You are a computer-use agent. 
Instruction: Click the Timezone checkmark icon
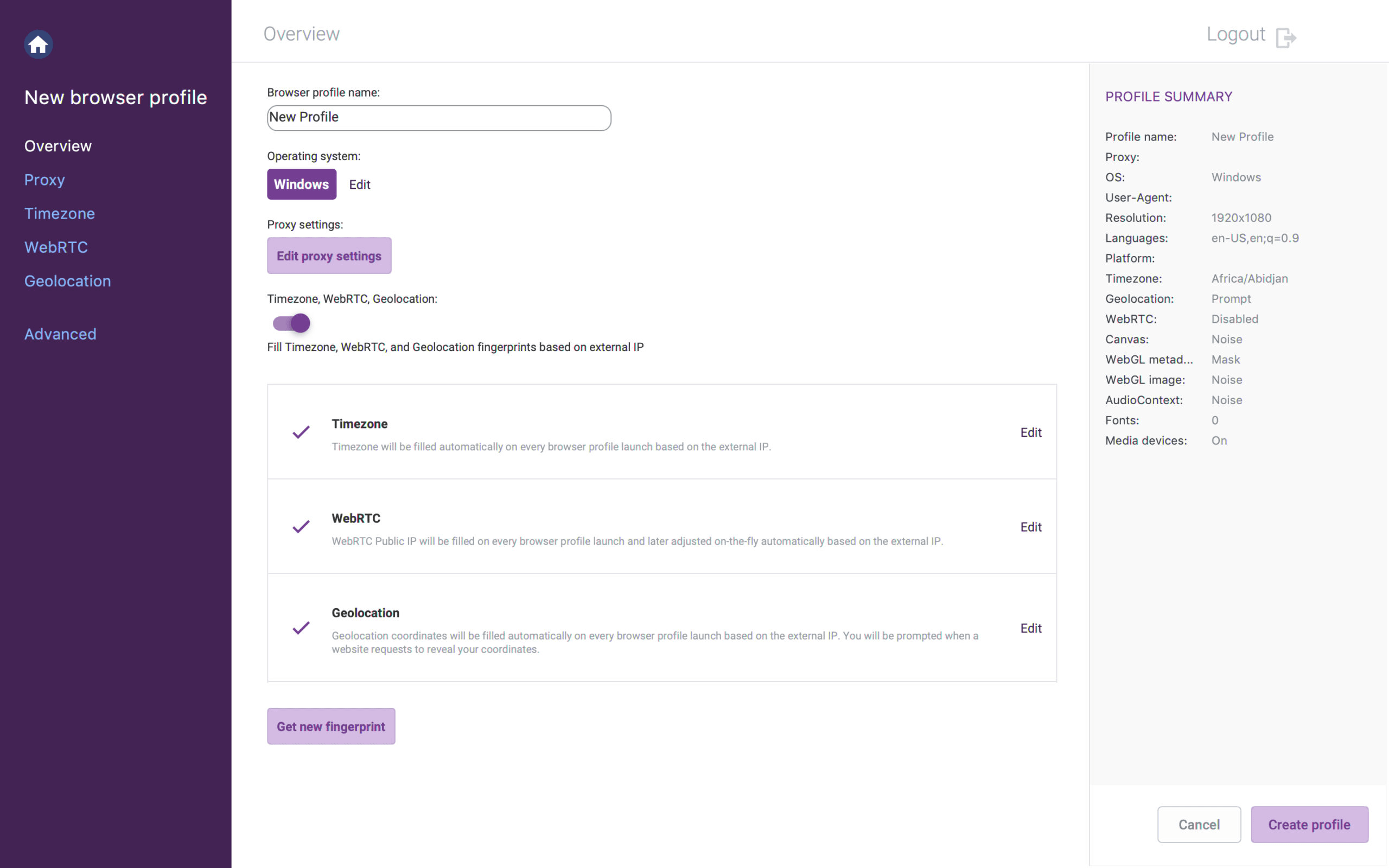click(x=301, y=432)
